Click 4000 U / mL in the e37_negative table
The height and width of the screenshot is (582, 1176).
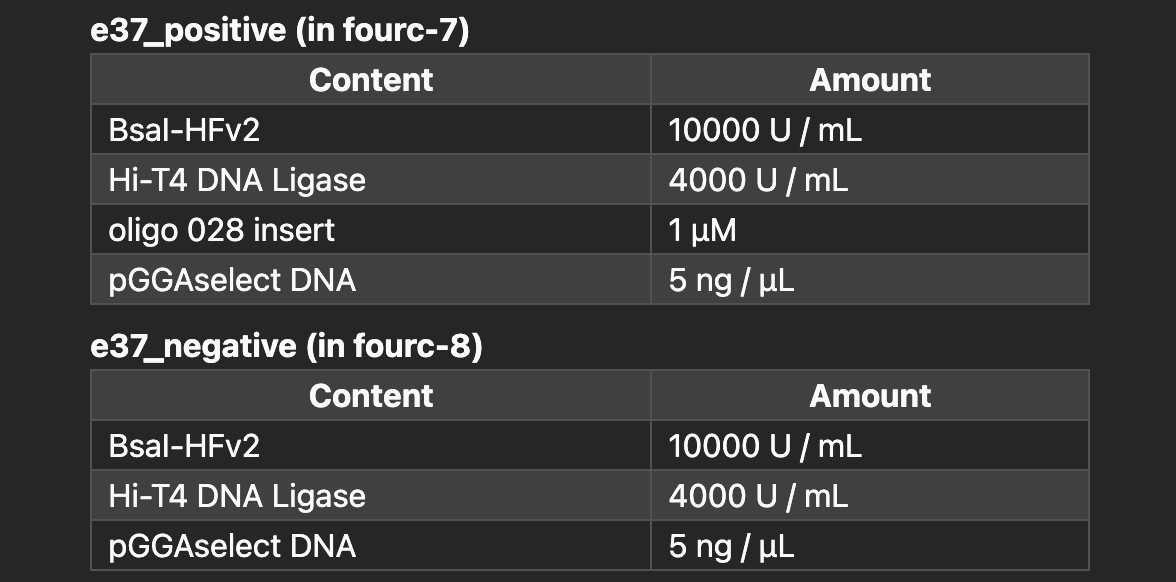(757, 496)
